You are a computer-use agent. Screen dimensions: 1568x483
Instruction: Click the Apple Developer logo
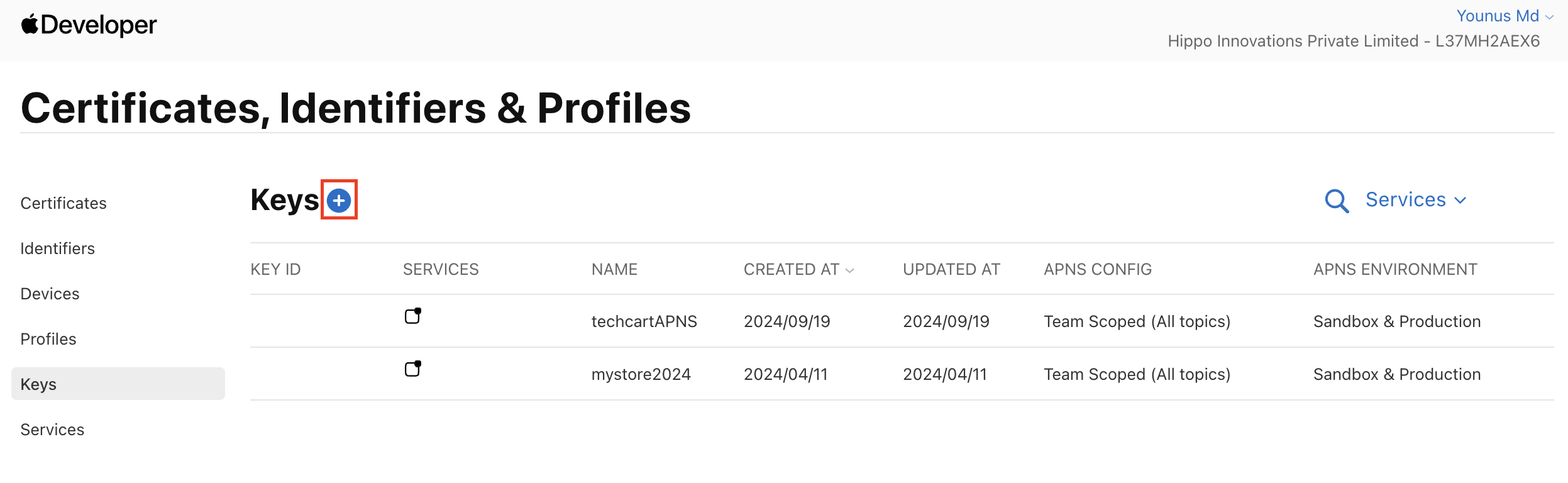89,25
